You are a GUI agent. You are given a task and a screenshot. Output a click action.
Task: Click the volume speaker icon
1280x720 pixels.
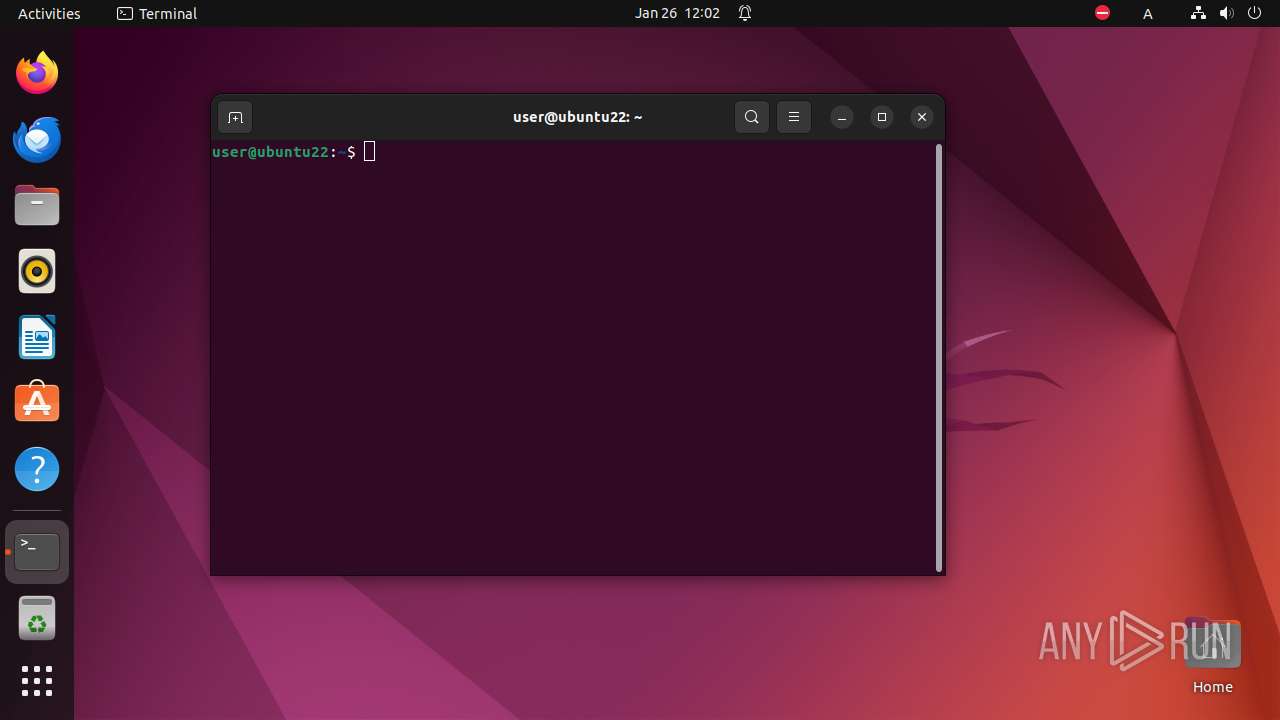pos(1227,13)
